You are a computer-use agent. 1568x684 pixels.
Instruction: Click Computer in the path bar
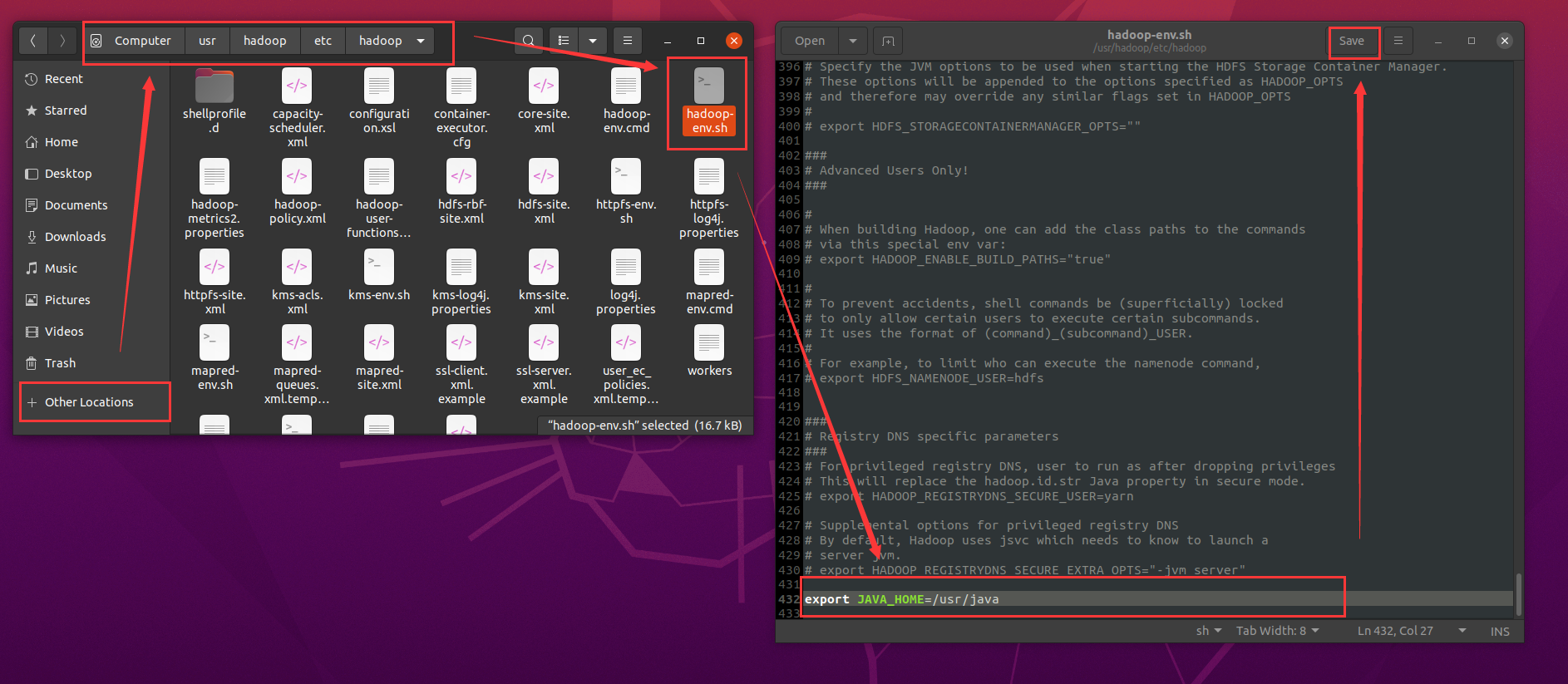pos(134,41)
